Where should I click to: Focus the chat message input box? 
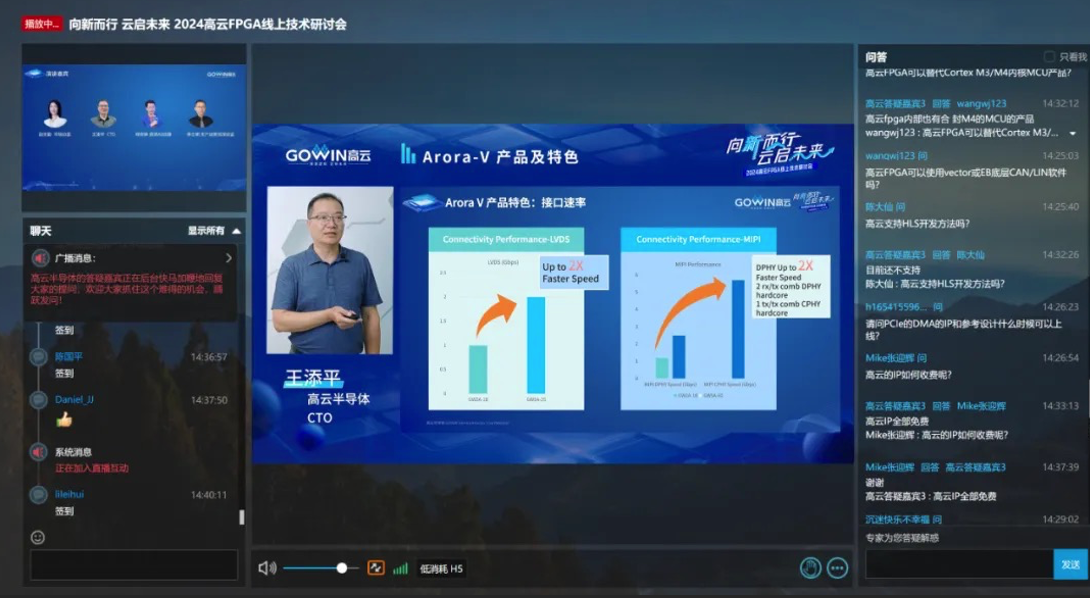coord(133,565)
